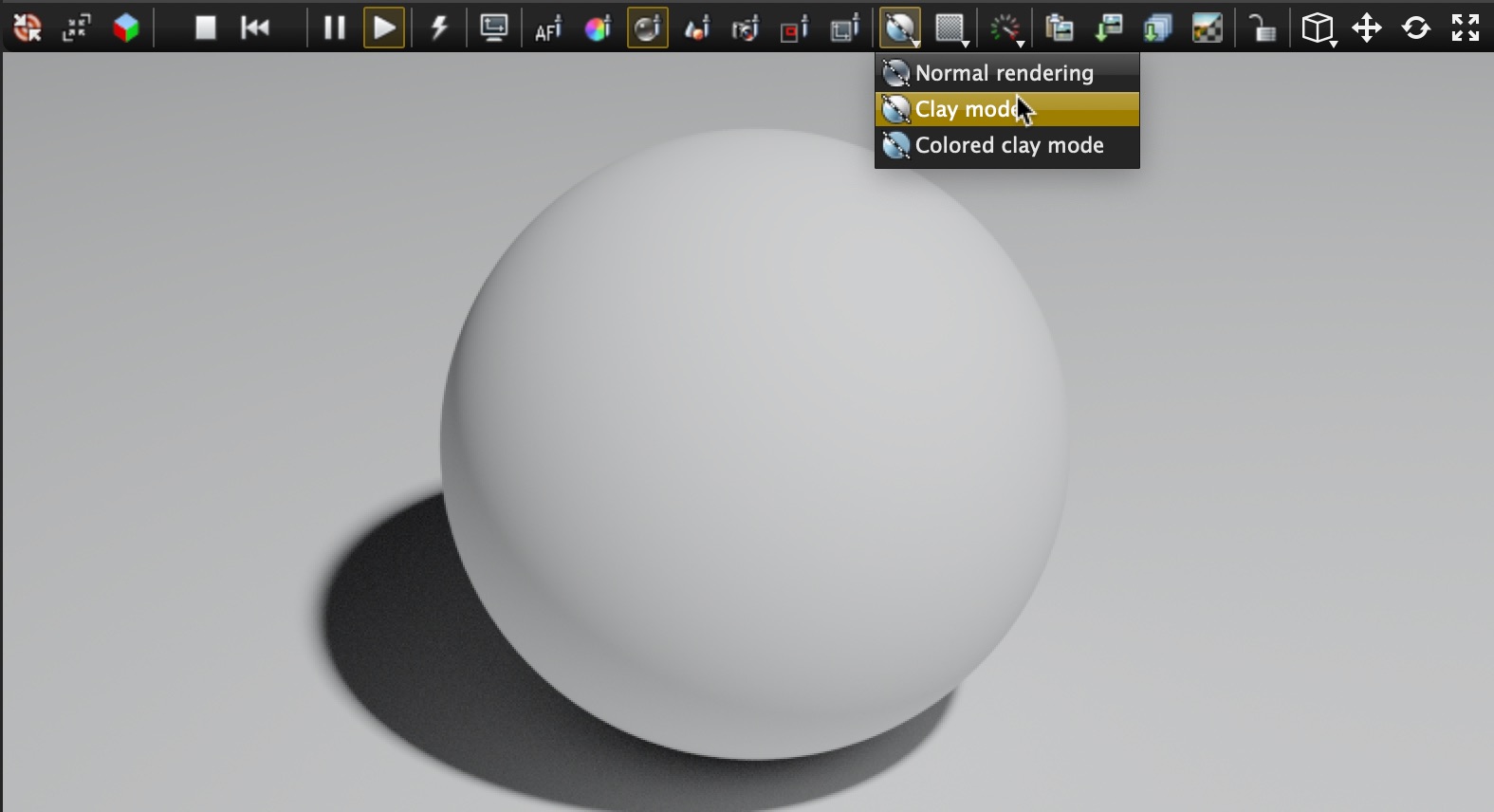Click the rendered sphere in the viewport
1494x812 pixels.
tap(754, 444)
